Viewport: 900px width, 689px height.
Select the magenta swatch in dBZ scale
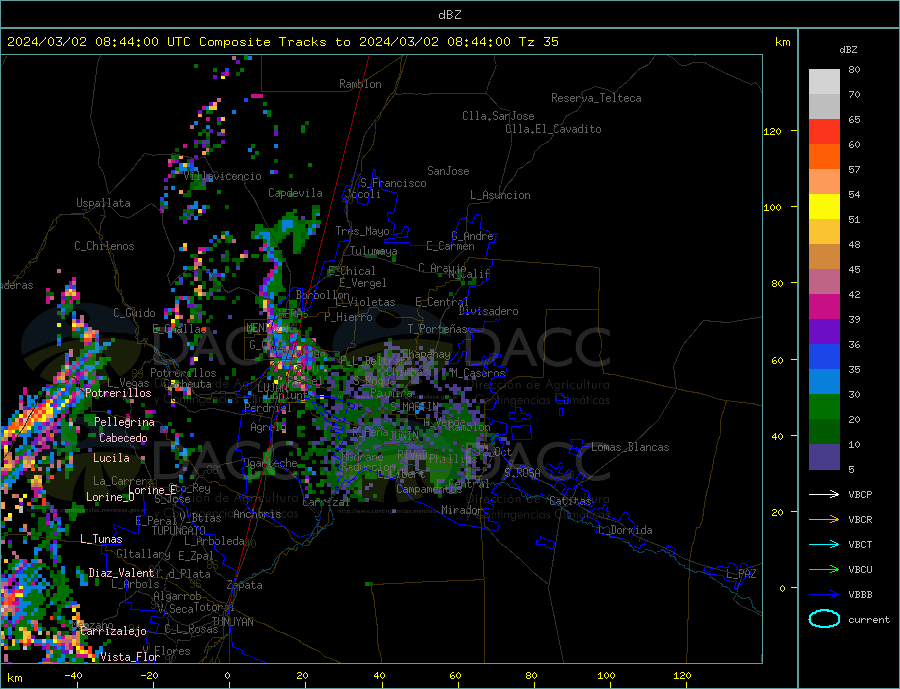pos(824,307)
